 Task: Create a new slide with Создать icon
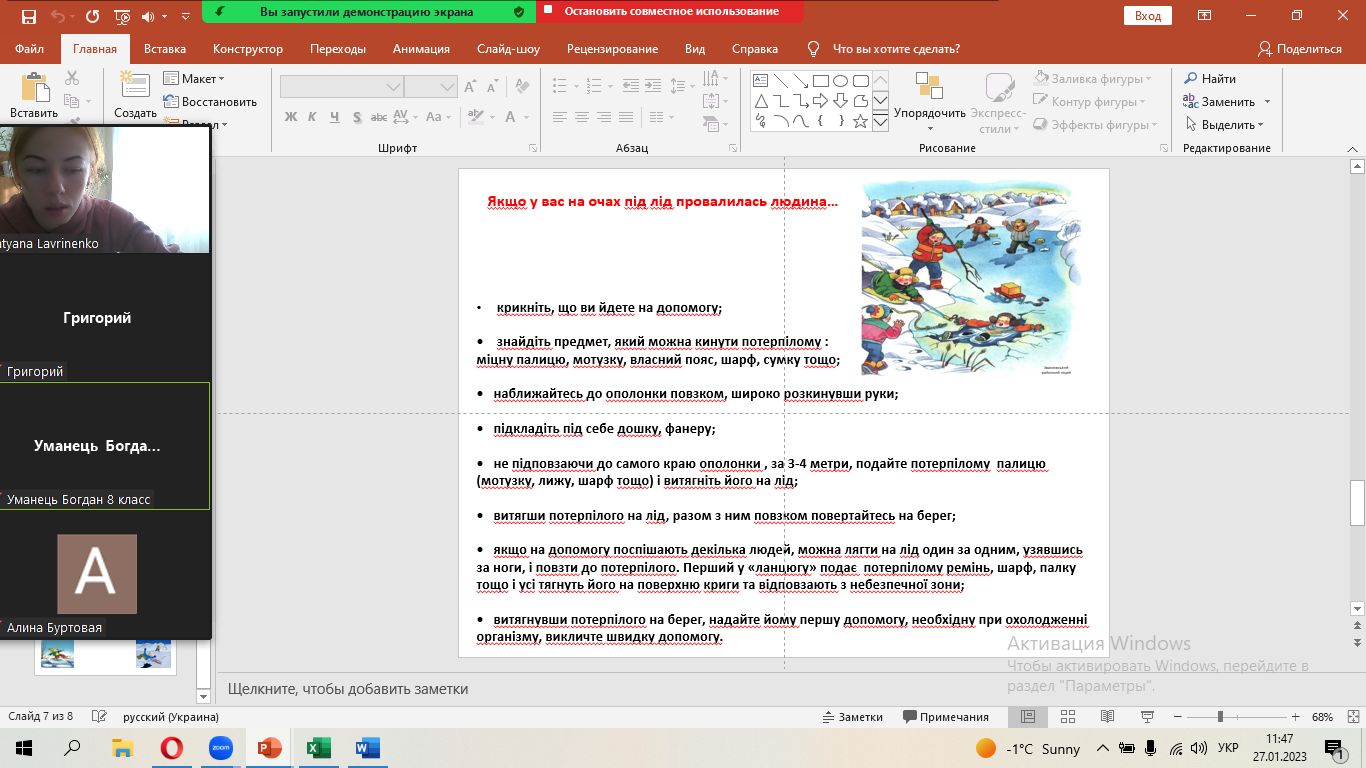pos(134,88)
